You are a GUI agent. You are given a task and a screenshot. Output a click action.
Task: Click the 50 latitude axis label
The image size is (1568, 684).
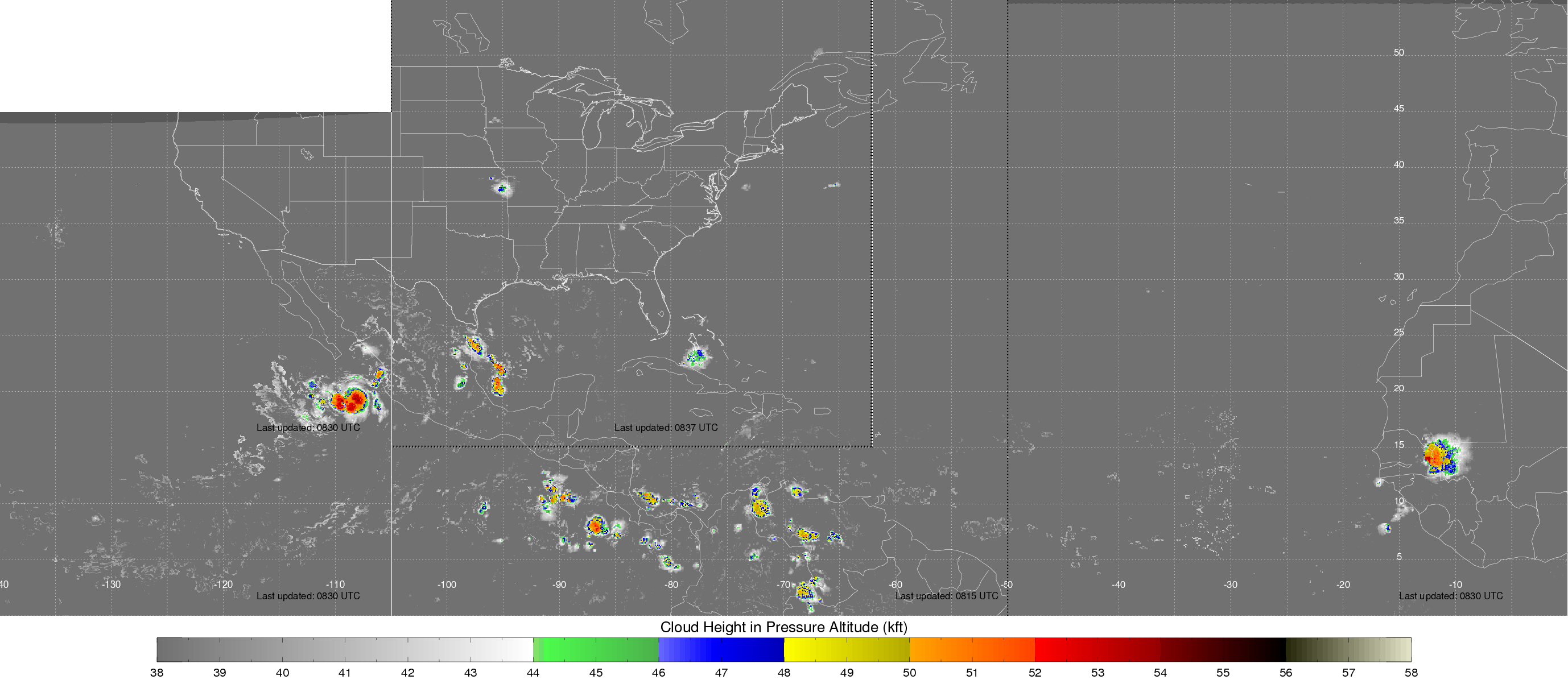[1399, 52]
